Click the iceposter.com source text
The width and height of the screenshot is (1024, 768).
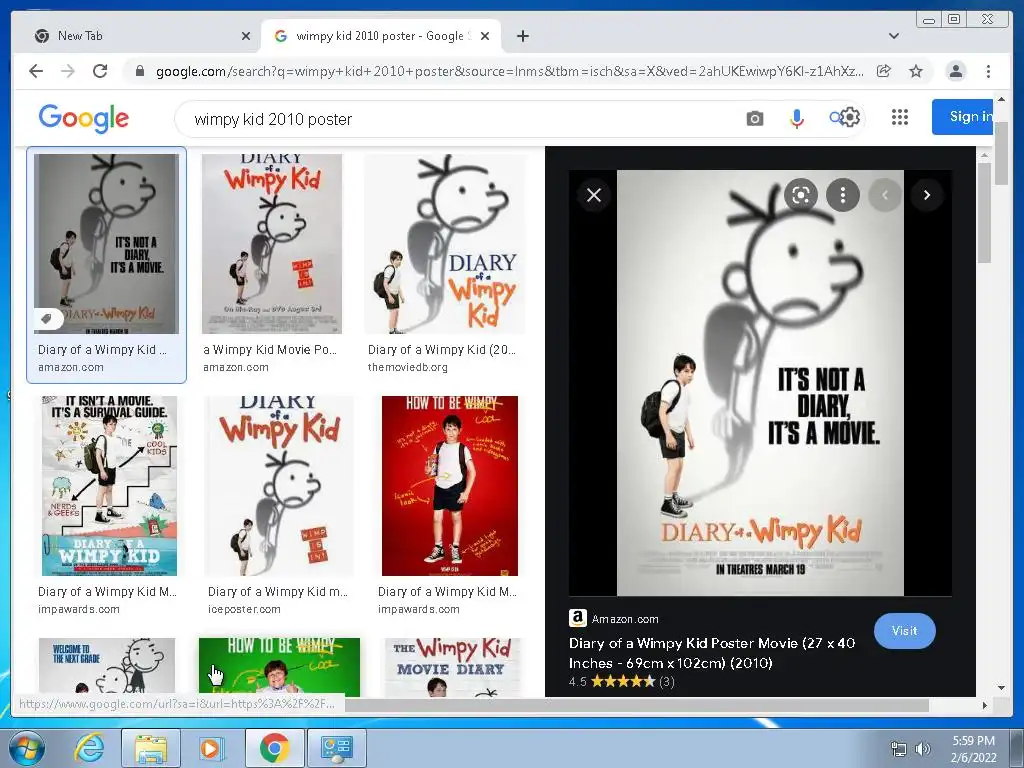tap(244, 609)
